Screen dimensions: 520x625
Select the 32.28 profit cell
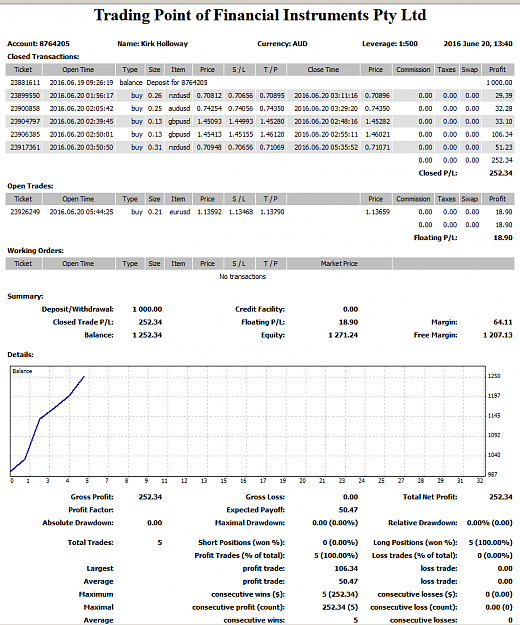coord(504,108)
